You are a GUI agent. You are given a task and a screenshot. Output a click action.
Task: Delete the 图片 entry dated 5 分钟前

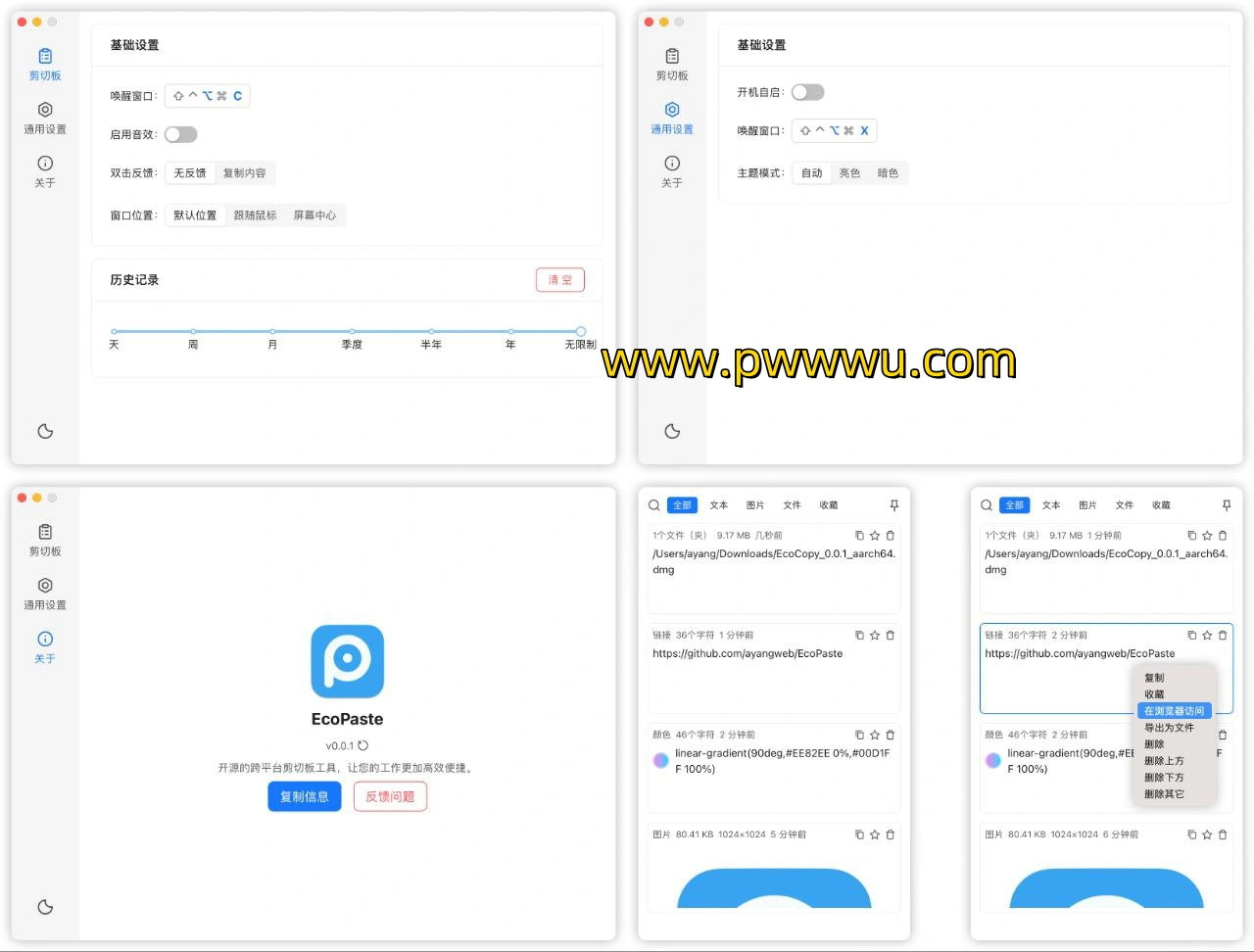(891, 835)
